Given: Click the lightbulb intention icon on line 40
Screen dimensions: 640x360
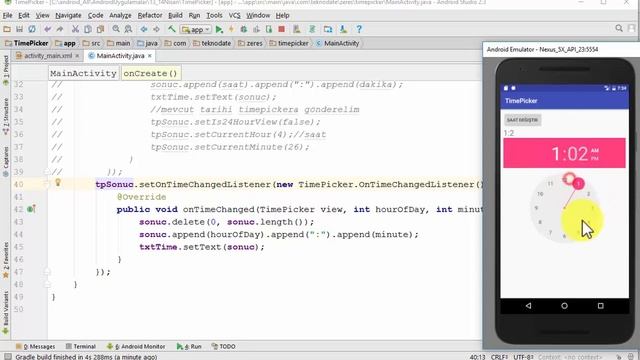Looking at the screenshot, I should [58, 182].
